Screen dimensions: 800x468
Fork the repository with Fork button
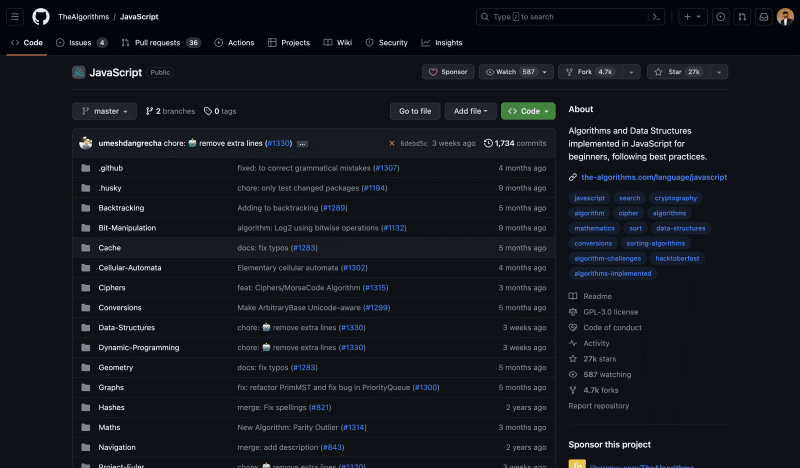tap(590, 72)
